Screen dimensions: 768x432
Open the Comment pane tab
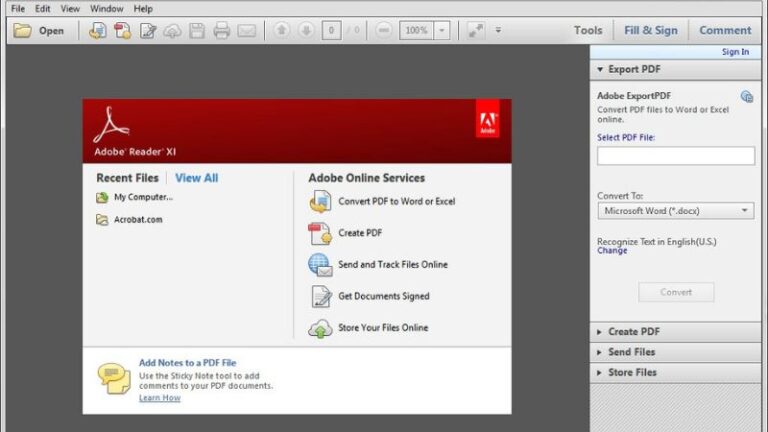point(725,30)
